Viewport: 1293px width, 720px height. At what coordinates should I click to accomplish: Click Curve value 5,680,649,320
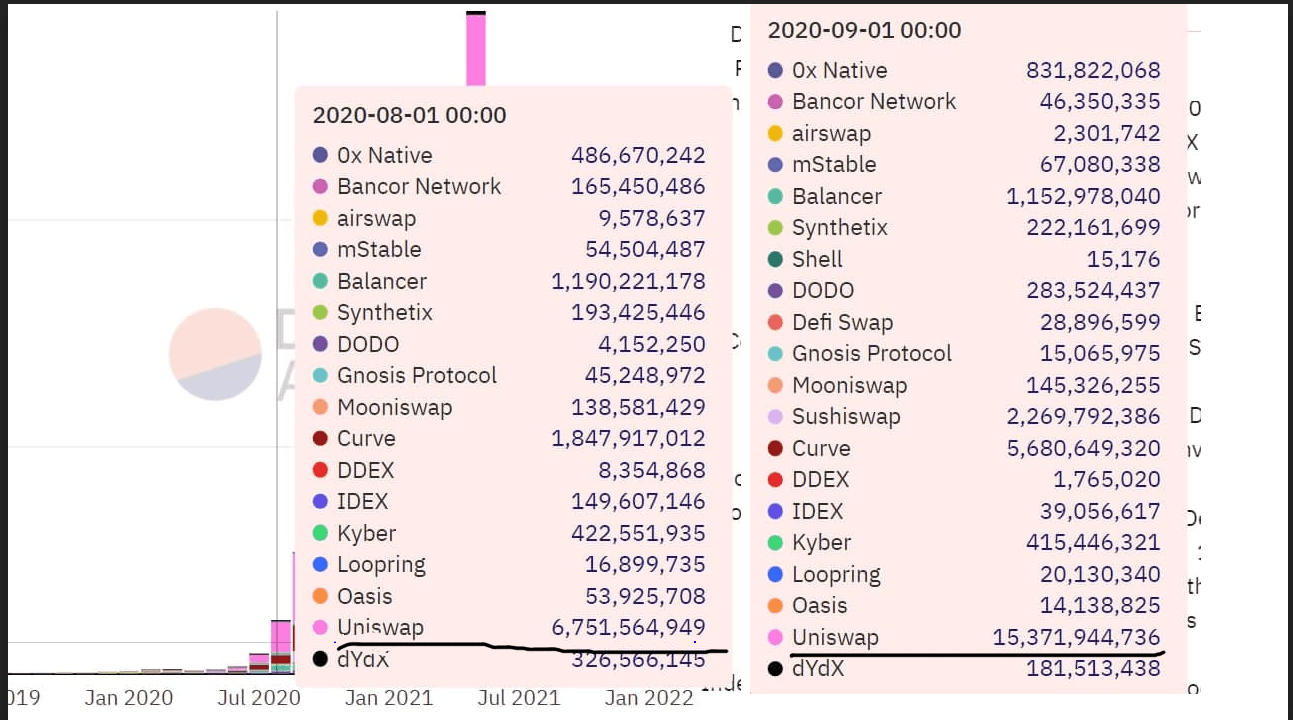(x=1083, y=448)
